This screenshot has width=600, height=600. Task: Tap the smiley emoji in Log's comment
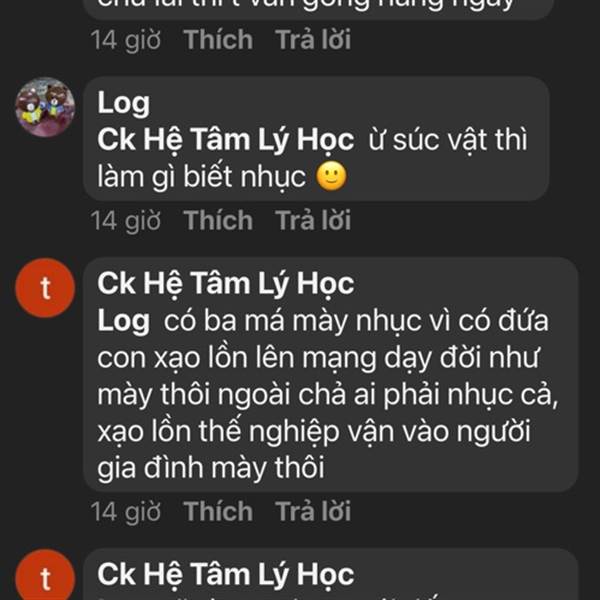click(x=331, y=177)
